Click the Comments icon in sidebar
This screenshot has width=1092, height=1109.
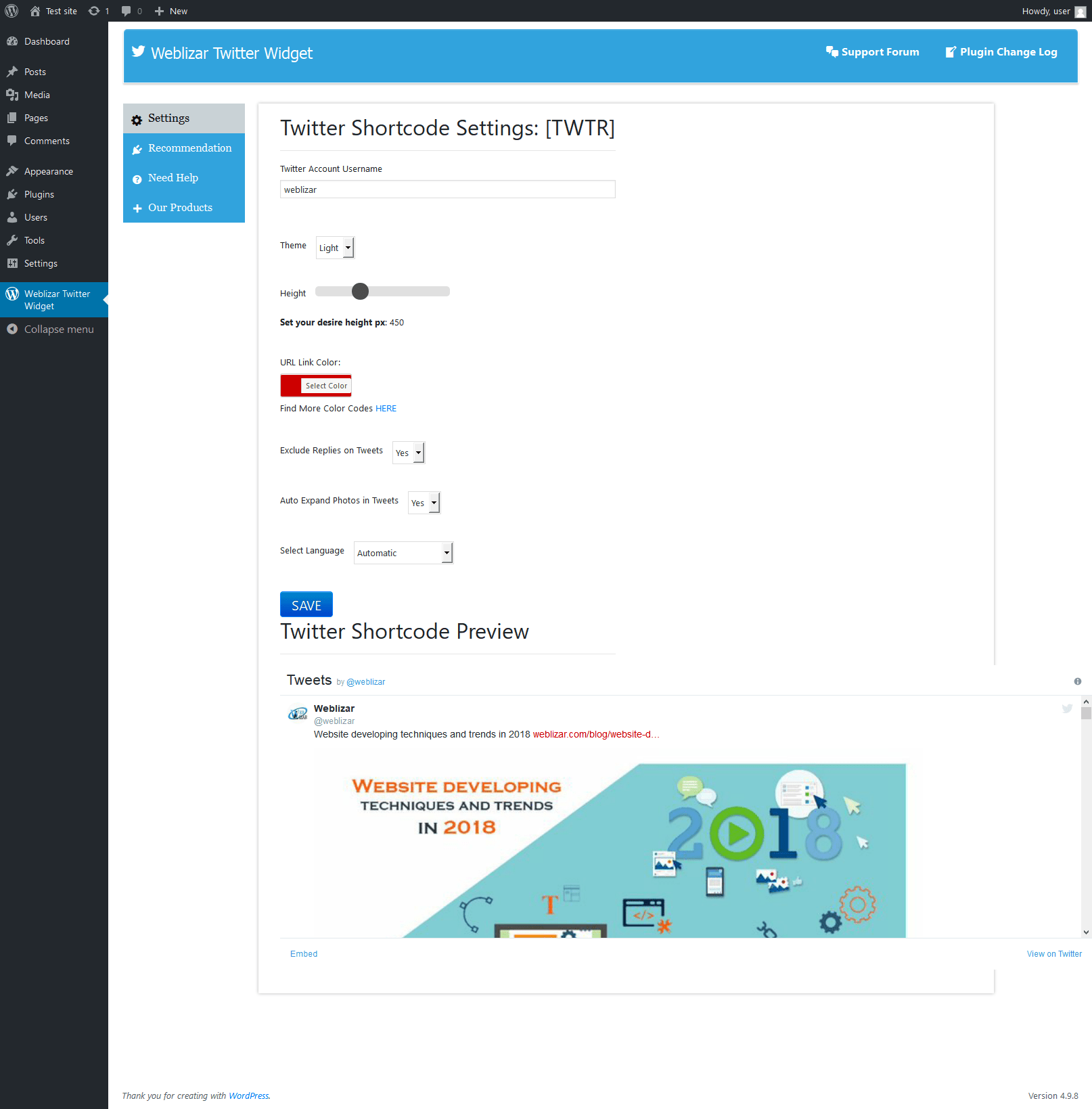coord(12,141)
